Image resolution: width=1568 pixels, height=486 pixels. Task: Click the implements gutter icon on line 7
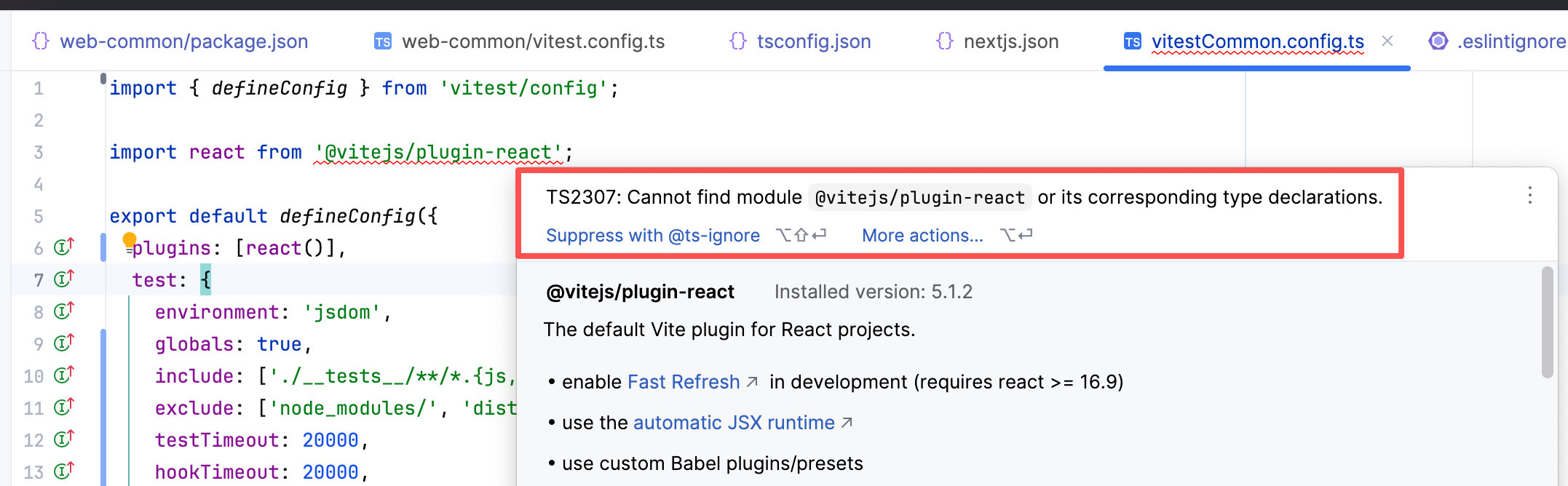64,279
